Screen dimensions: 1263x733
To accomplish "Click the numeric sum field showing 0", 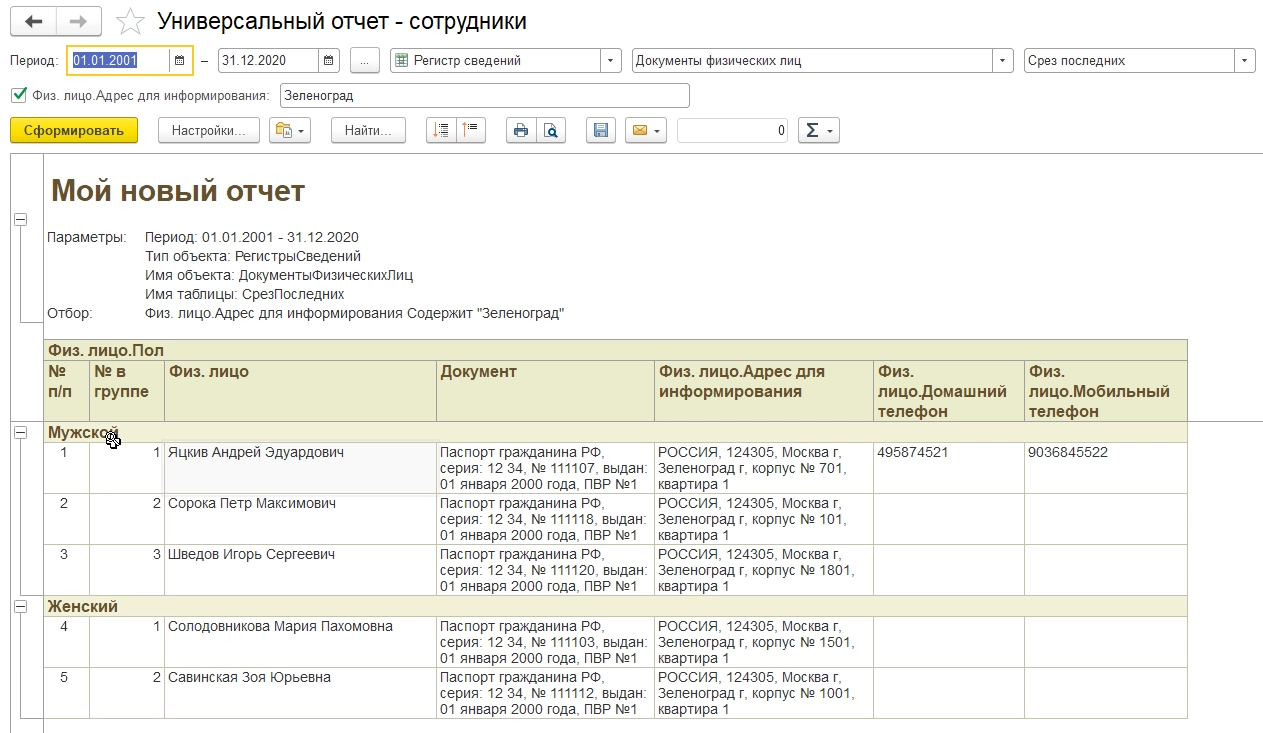I will pos(732,130).
